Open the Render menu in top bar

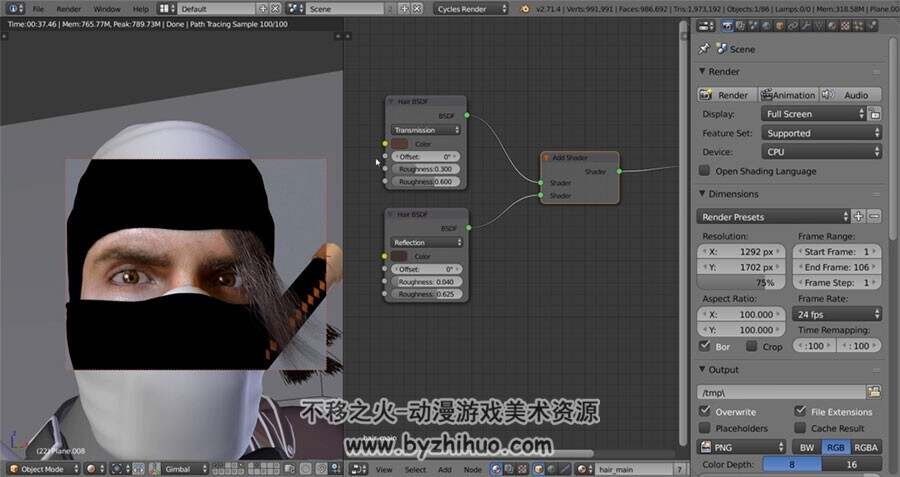(x=69, y=9)
